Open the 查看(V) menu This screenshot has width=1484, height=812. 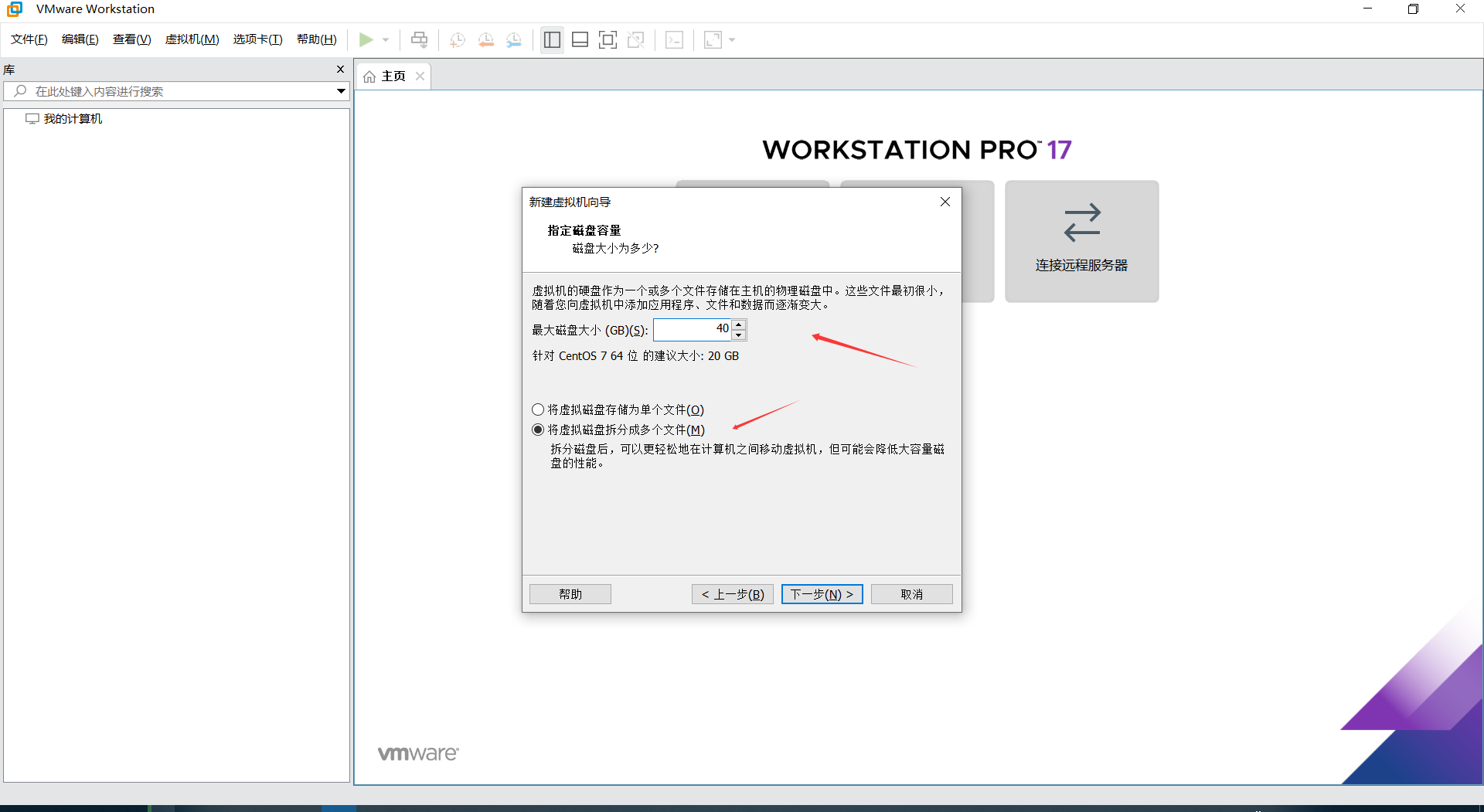click(132, 39)
